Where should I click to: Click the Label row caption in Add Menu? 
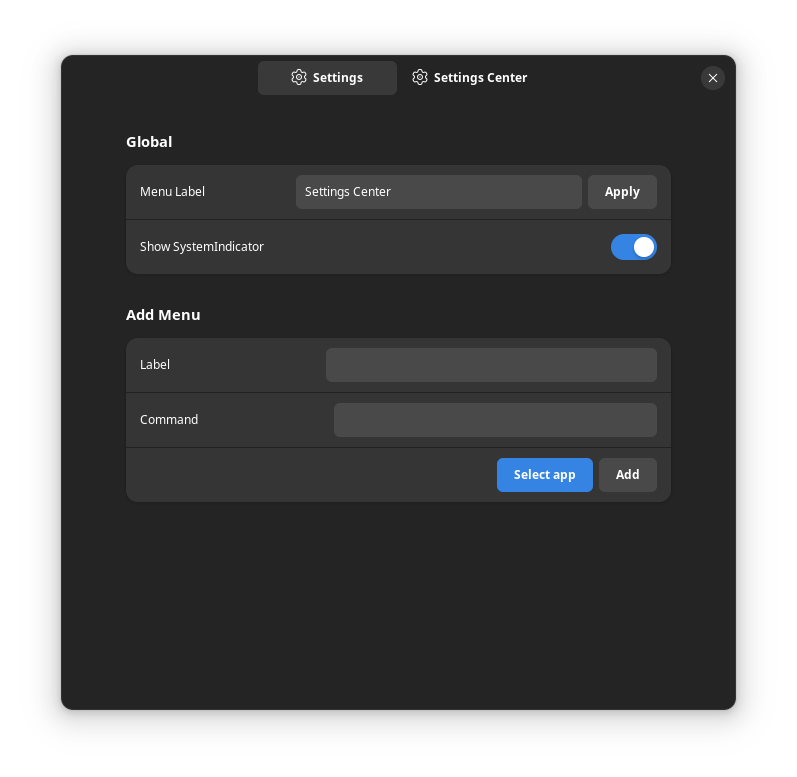[x=155, y=365]
